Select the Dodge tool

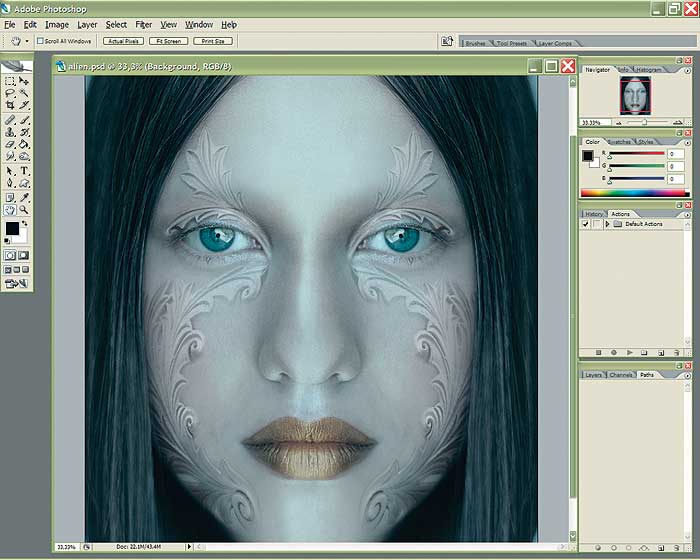coord(24,156)
